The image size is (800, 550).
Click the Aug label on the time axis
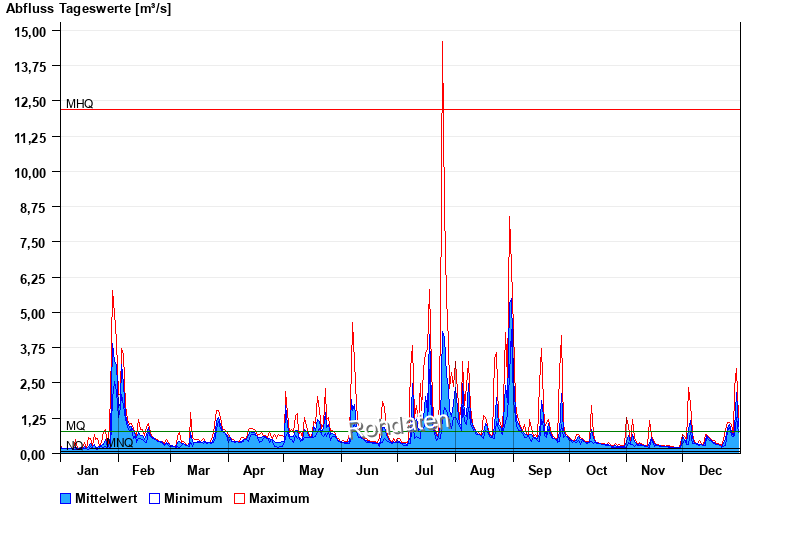point(482,470)
